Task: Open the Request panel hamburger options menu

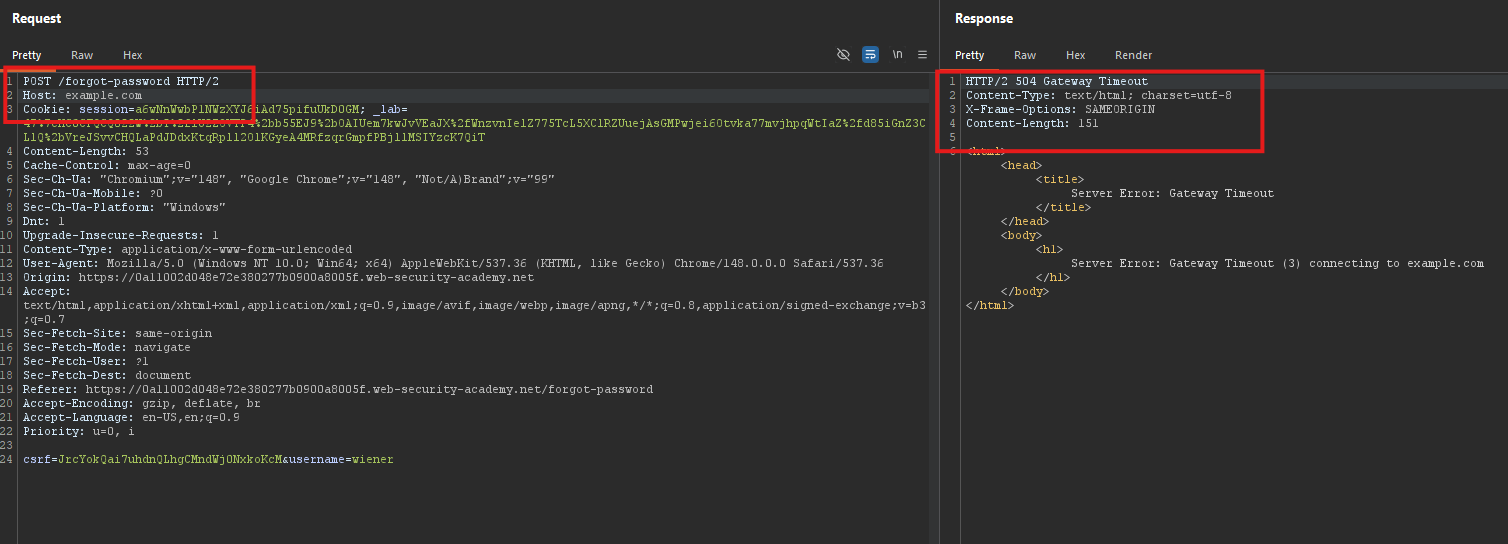Action: tap(922, 55)
